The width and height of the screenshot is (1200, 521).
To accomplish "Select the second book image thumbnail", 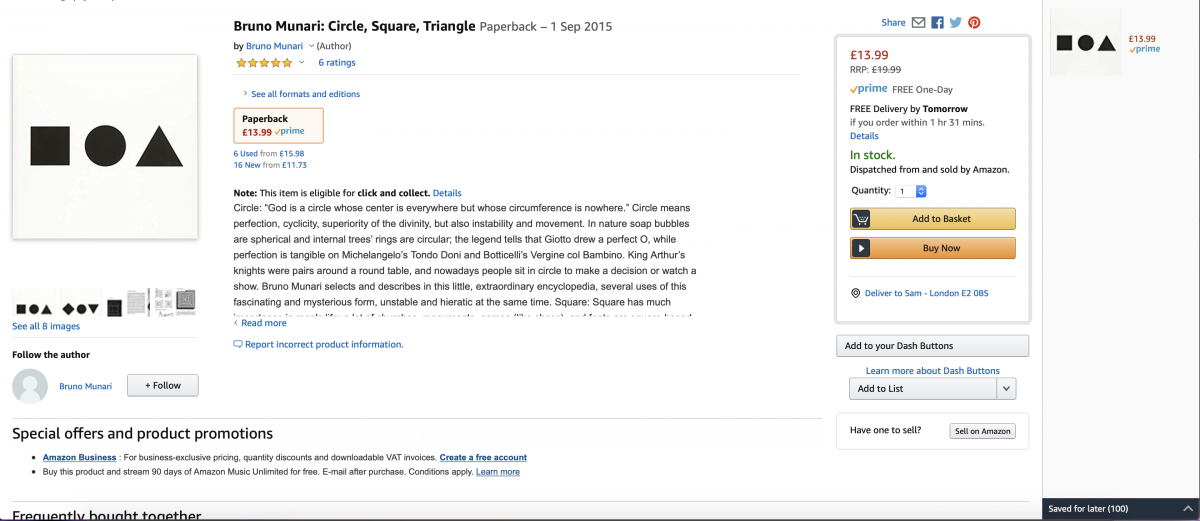I will coord(80,303).
